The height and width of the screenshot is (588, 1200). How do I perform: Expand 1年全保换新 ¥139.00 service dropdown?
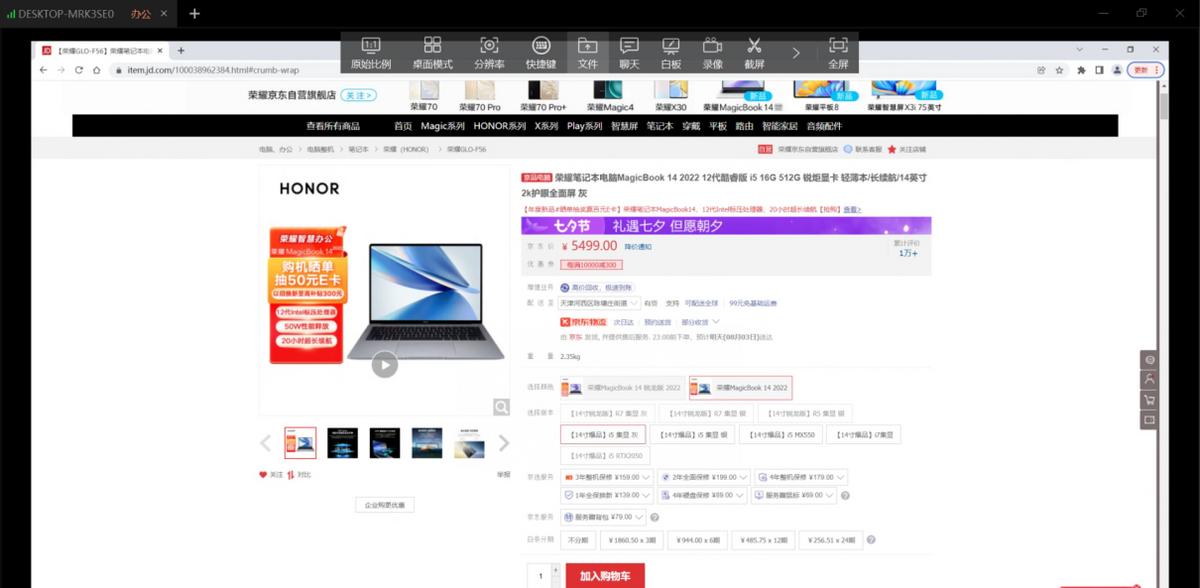tap(607, 495)
